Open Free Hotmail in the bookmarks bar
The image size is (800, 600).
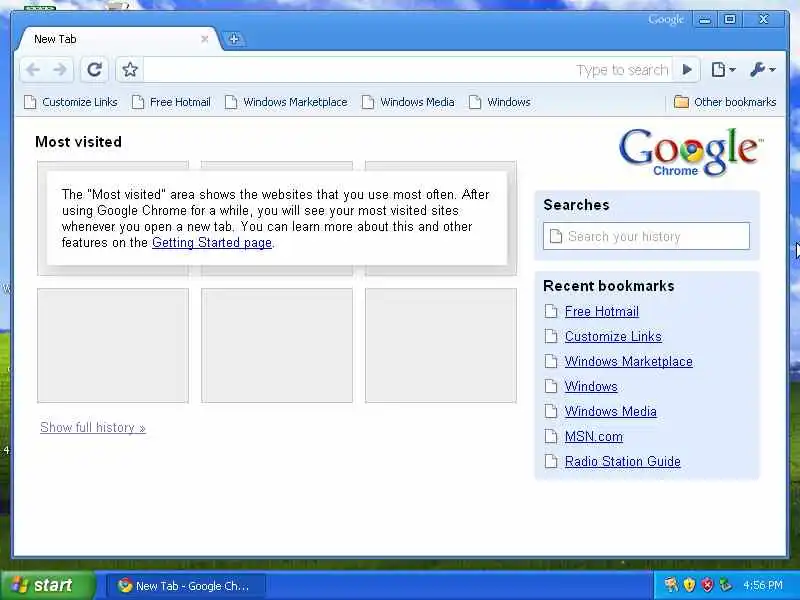[x=171, y=102]
